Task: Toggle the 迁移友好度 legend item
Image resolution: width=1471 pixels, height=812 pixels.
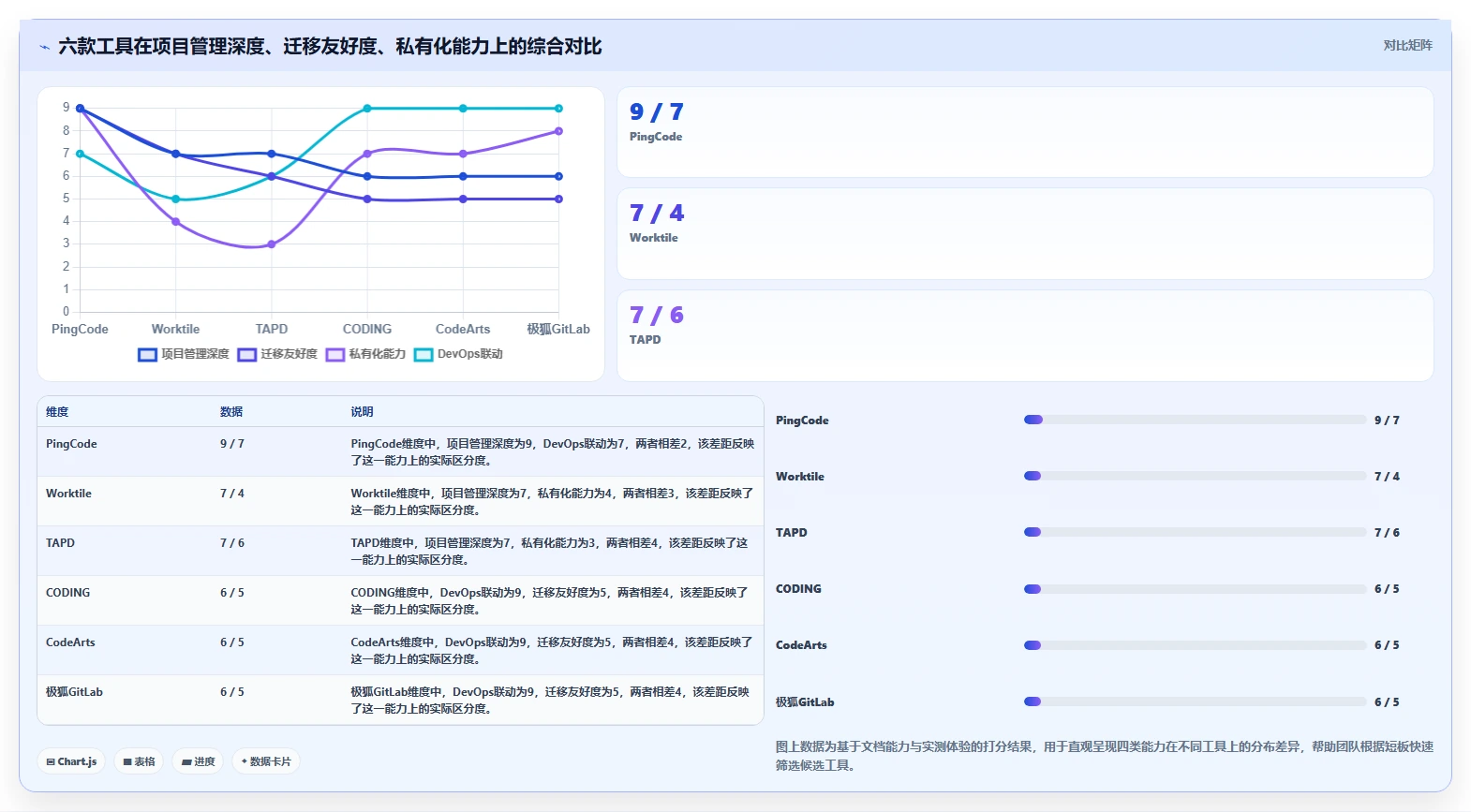Action: [x=277, y=354]
